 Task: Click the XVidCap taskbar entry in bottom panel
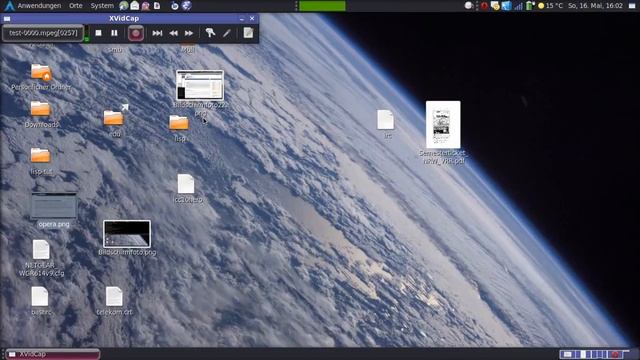point(53,354)
